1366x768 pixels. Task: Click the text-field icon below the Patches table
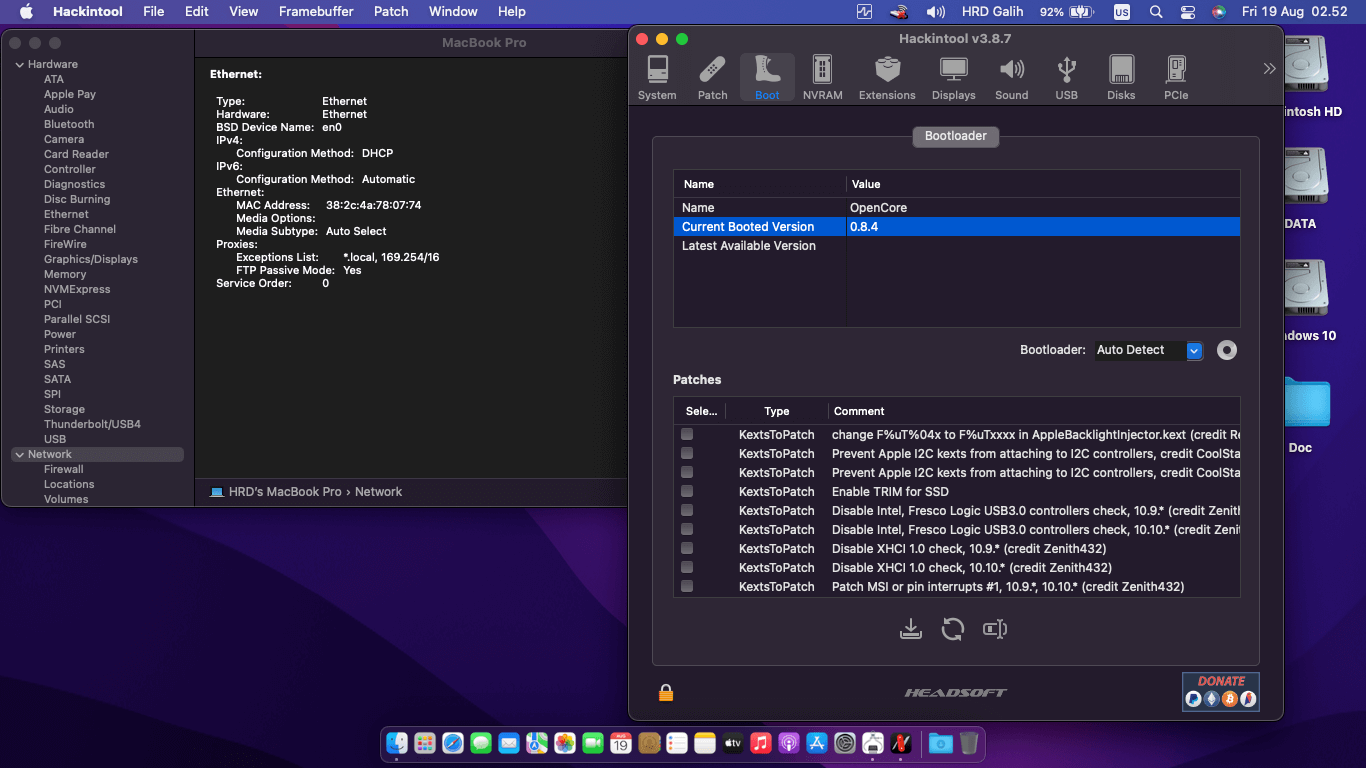tap(995, 629)
